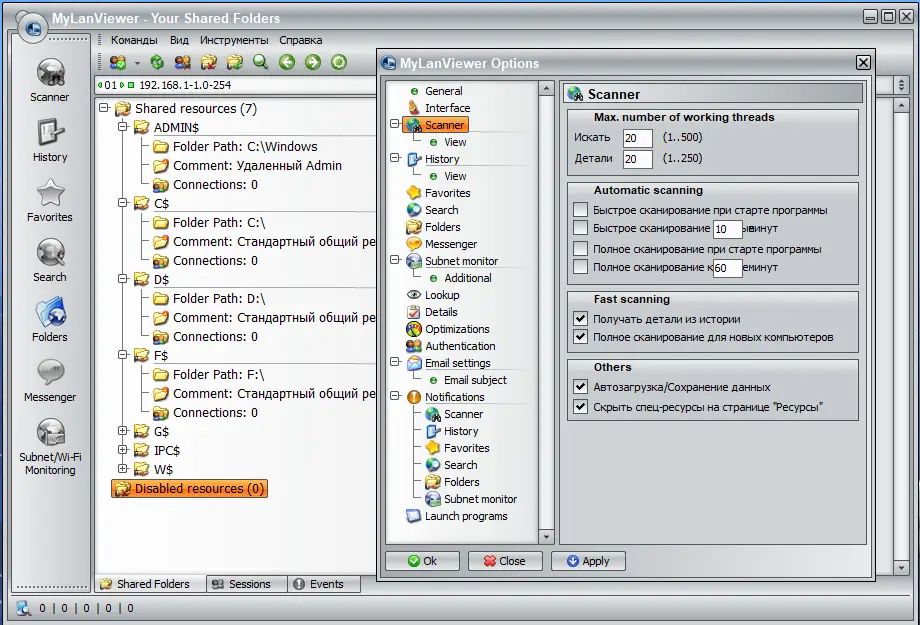The width and height of the screenshot is (920, 625).
Task: Open Subnet/Wi-Fi Monitoring in the sidebar
Action: (50, 446)
